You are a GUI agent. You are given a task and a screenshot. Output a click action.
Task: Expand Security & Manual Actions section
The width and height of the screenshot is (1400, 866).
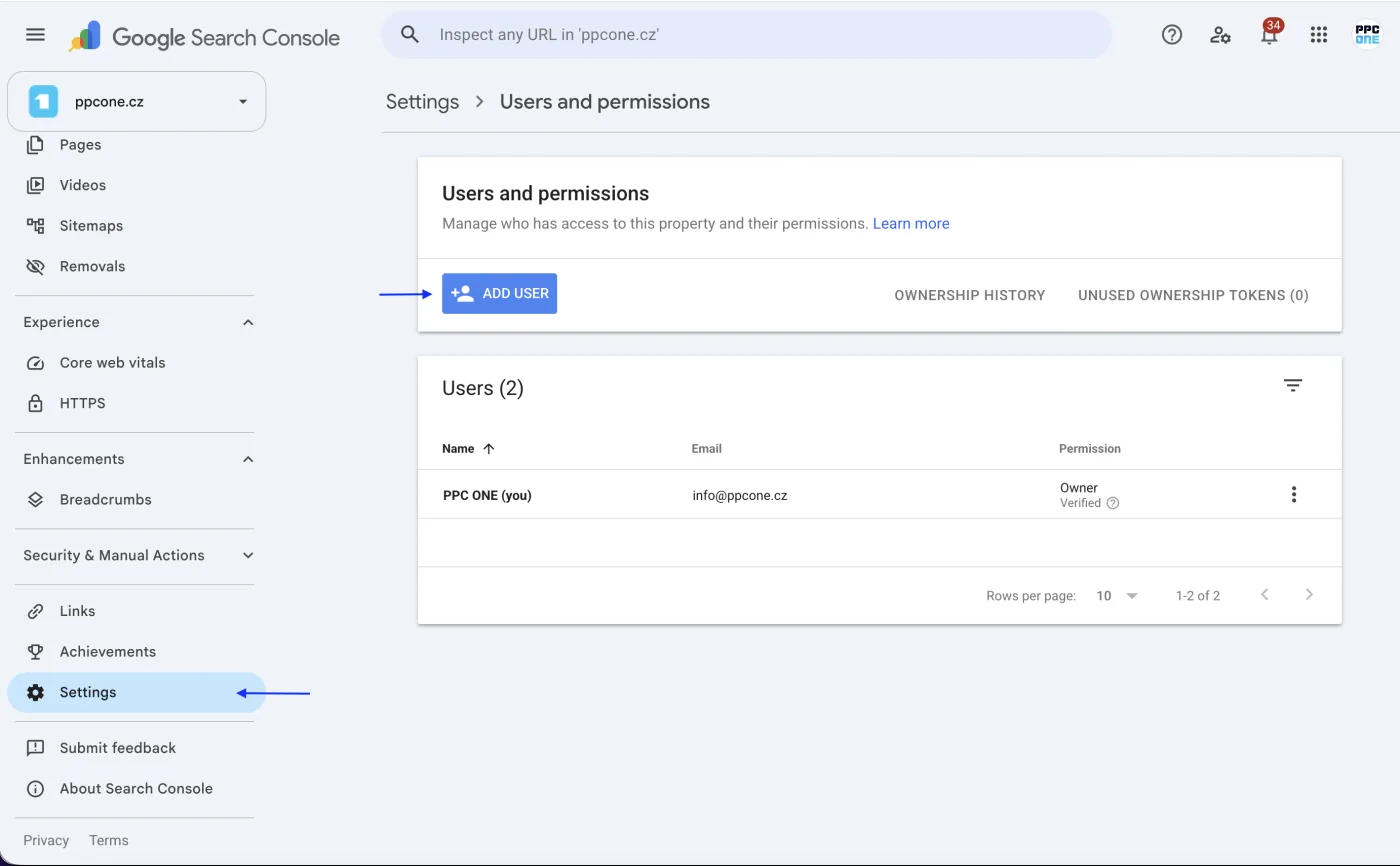pos(248,556)
